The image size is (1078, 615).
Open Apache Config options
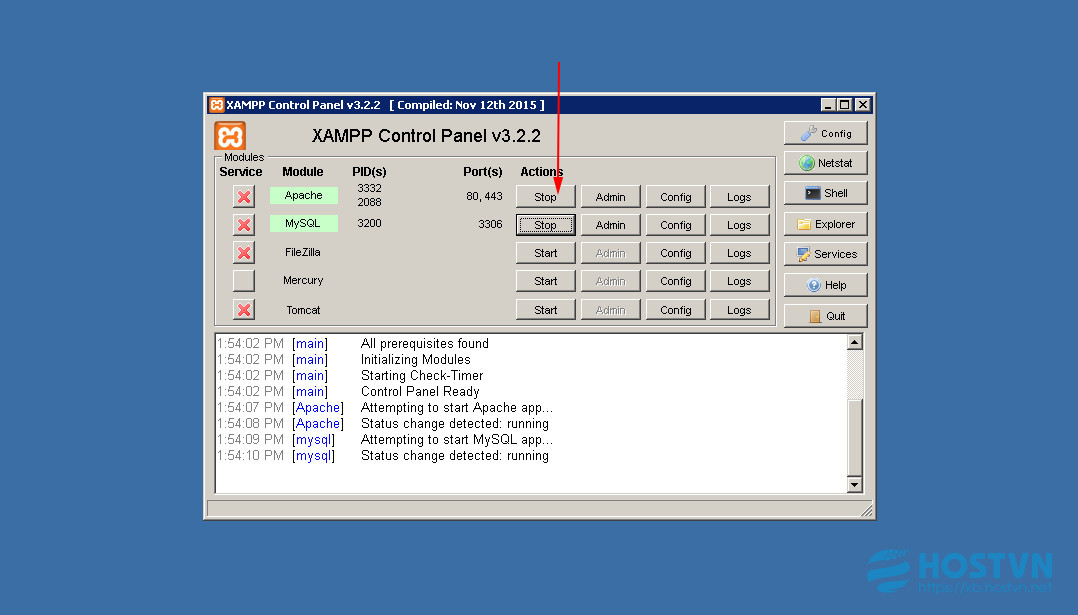point(676,197)
